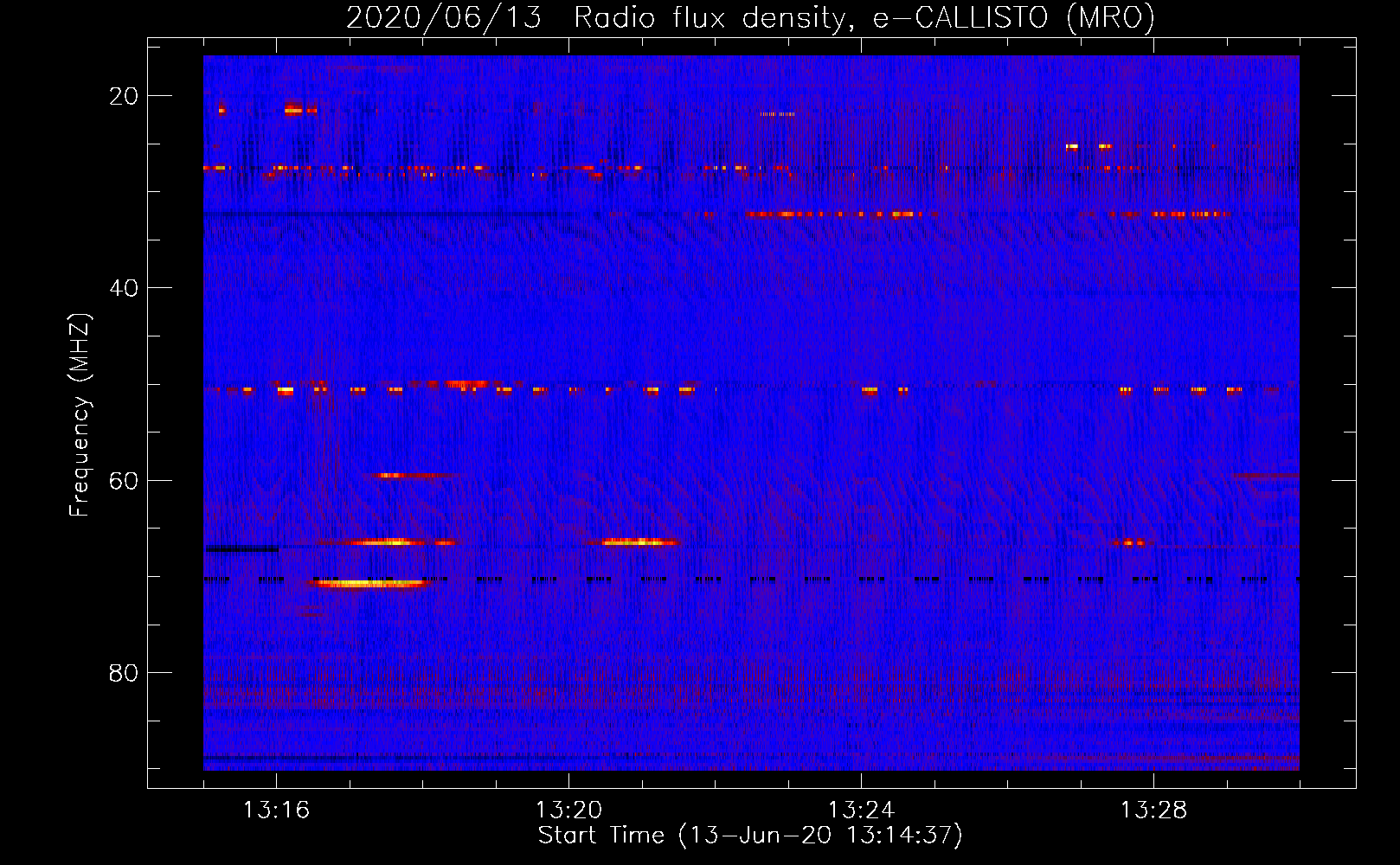Click the frequency tick label "40"
Screen dimensions: 1400x865
pos(124,288)
